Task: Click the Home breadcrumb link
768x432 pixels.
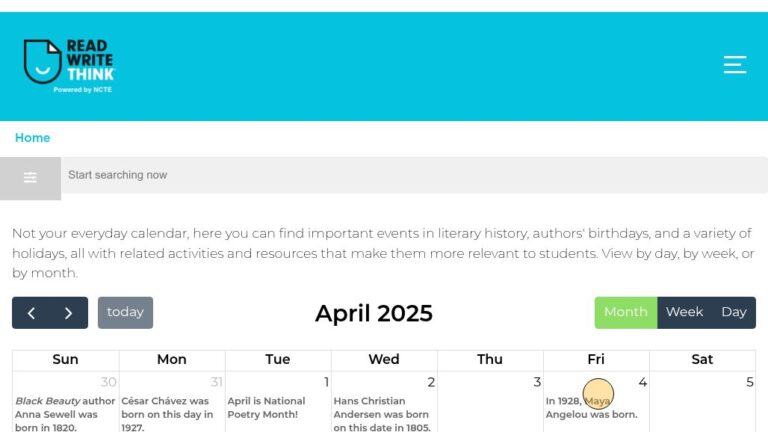Action: [32, 138]
